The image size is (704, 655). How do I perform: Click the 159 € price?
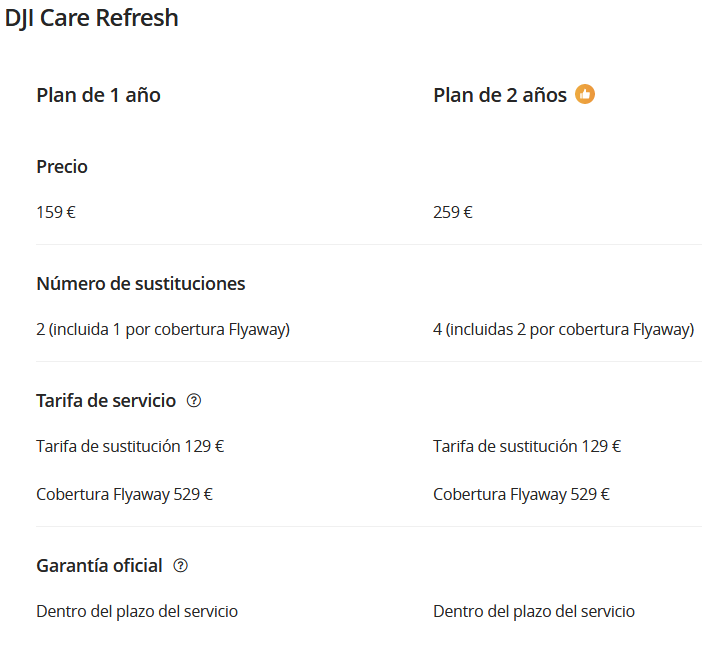(56, 212)
